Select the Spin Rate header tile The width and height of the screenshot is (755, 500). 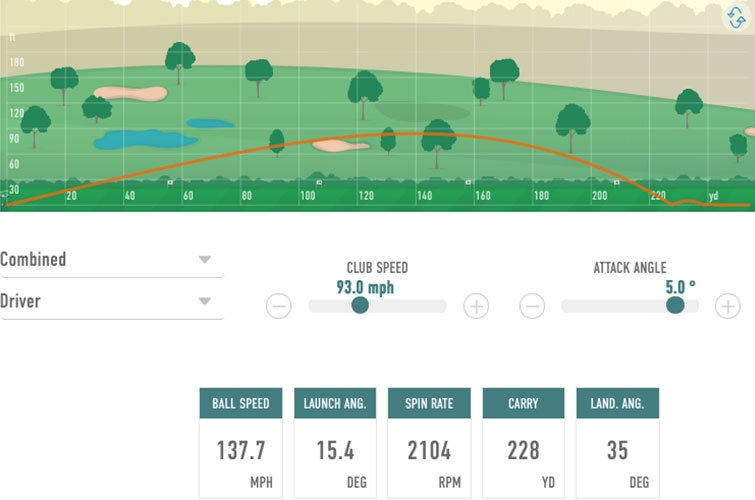429,403
